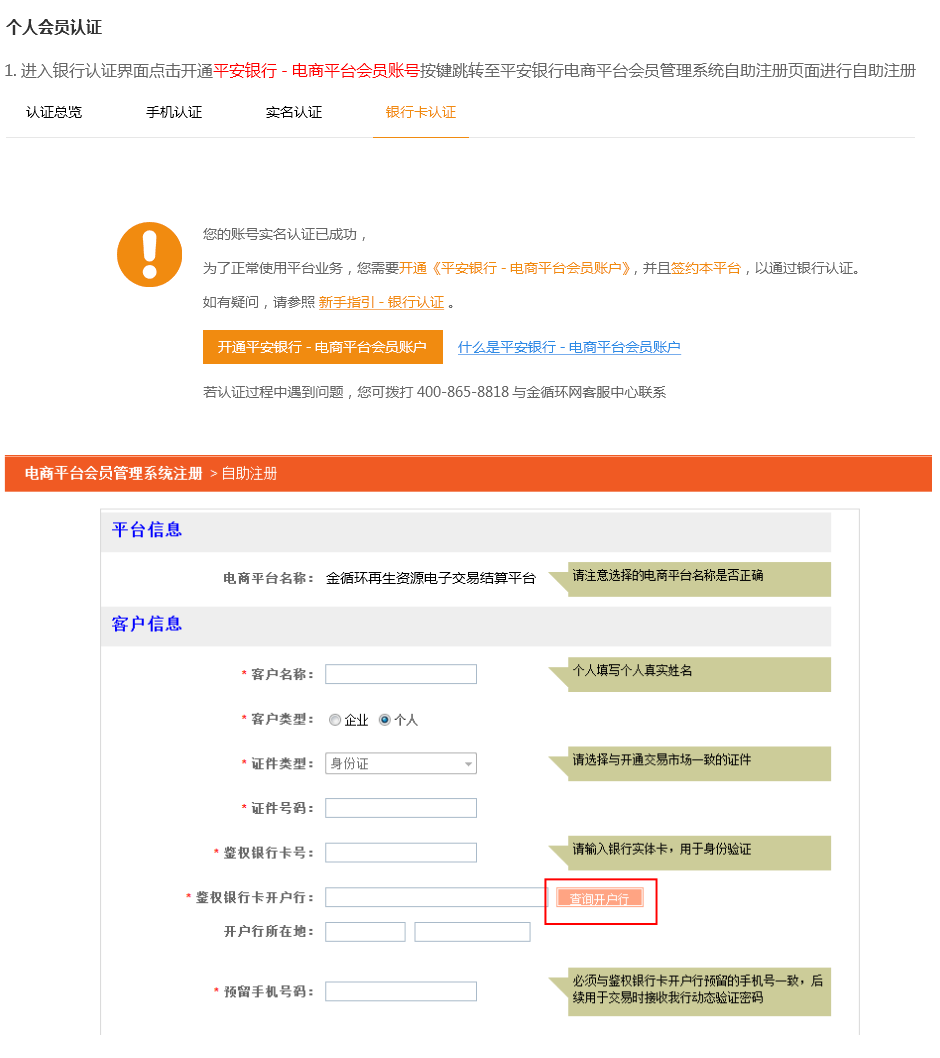Click the 预留手机号码 input field

click(401, 992)
